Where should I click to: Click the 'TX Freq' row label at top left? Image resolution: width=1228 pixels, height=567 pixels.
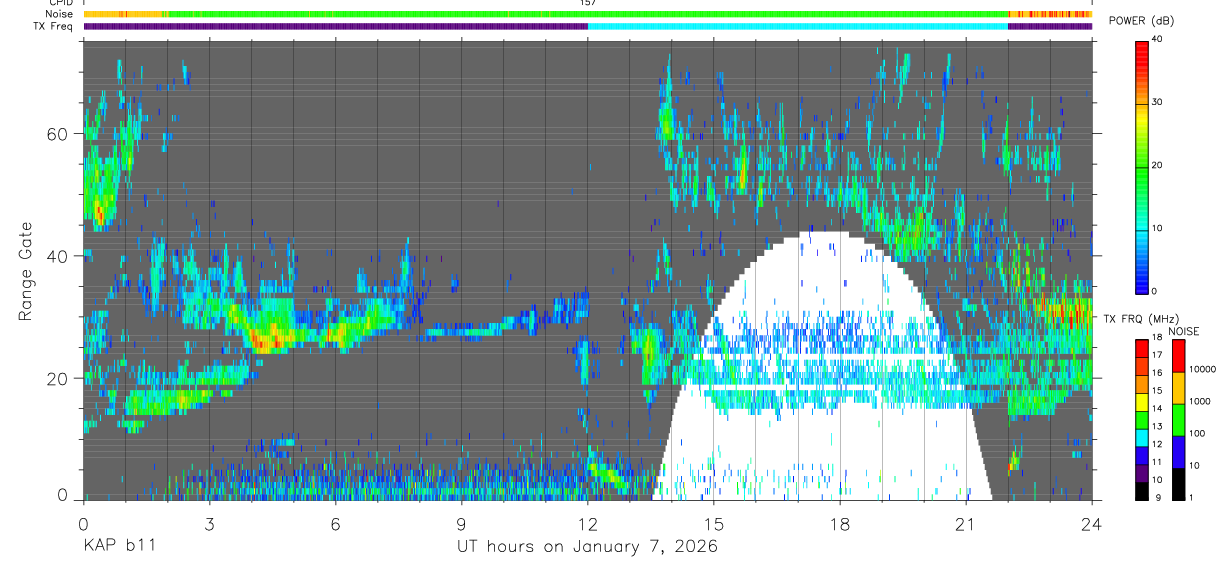[x=54, y=27]
